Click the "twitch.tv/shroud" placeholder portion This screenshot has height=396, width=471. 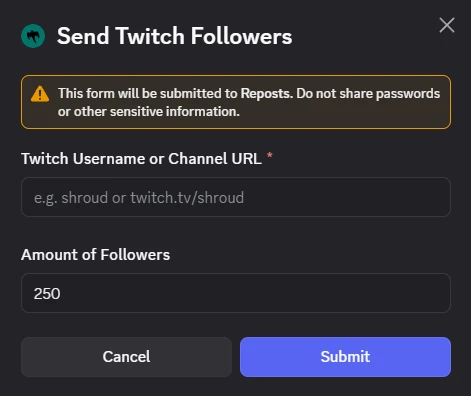187,198
